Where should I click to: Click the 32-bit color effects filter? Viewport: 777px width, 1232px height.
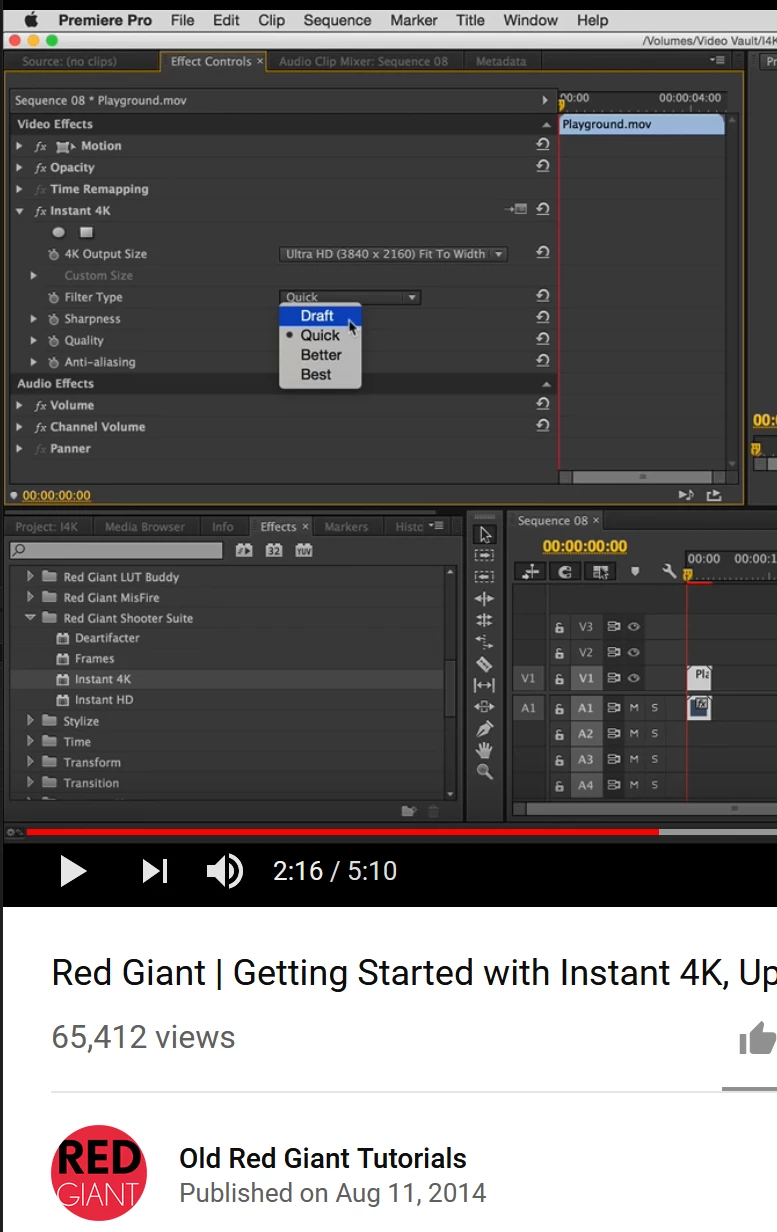click(x=273, y=551)
